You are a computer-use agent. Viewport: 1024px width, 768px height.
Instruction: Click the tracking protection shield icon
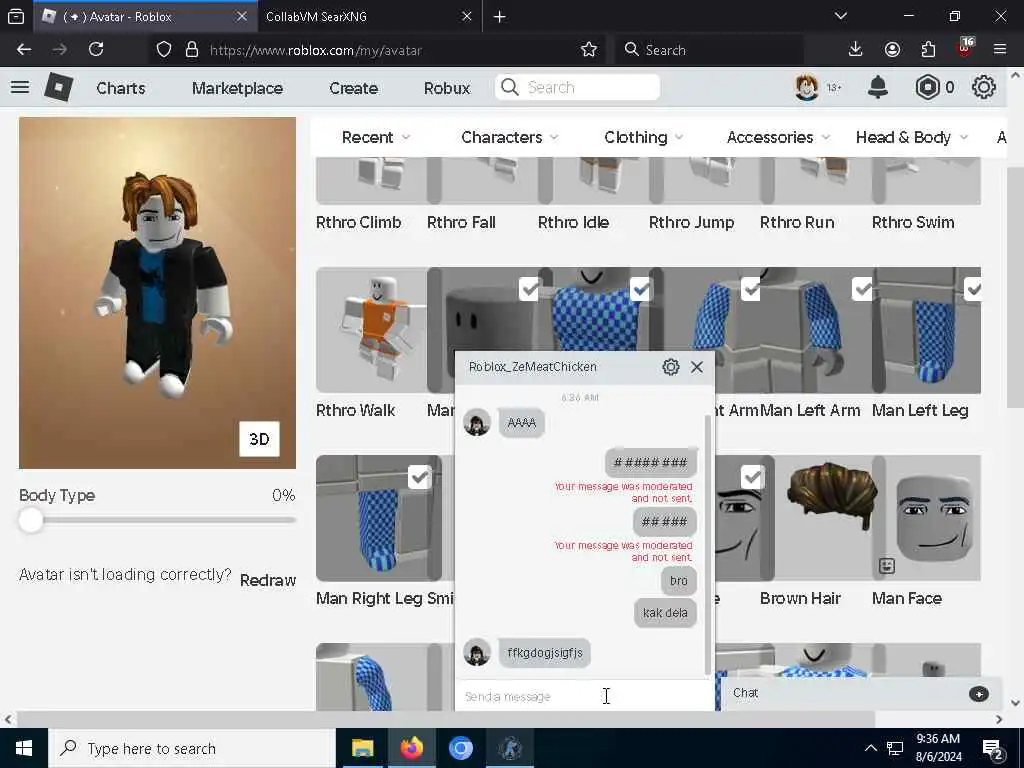[164, 50]
